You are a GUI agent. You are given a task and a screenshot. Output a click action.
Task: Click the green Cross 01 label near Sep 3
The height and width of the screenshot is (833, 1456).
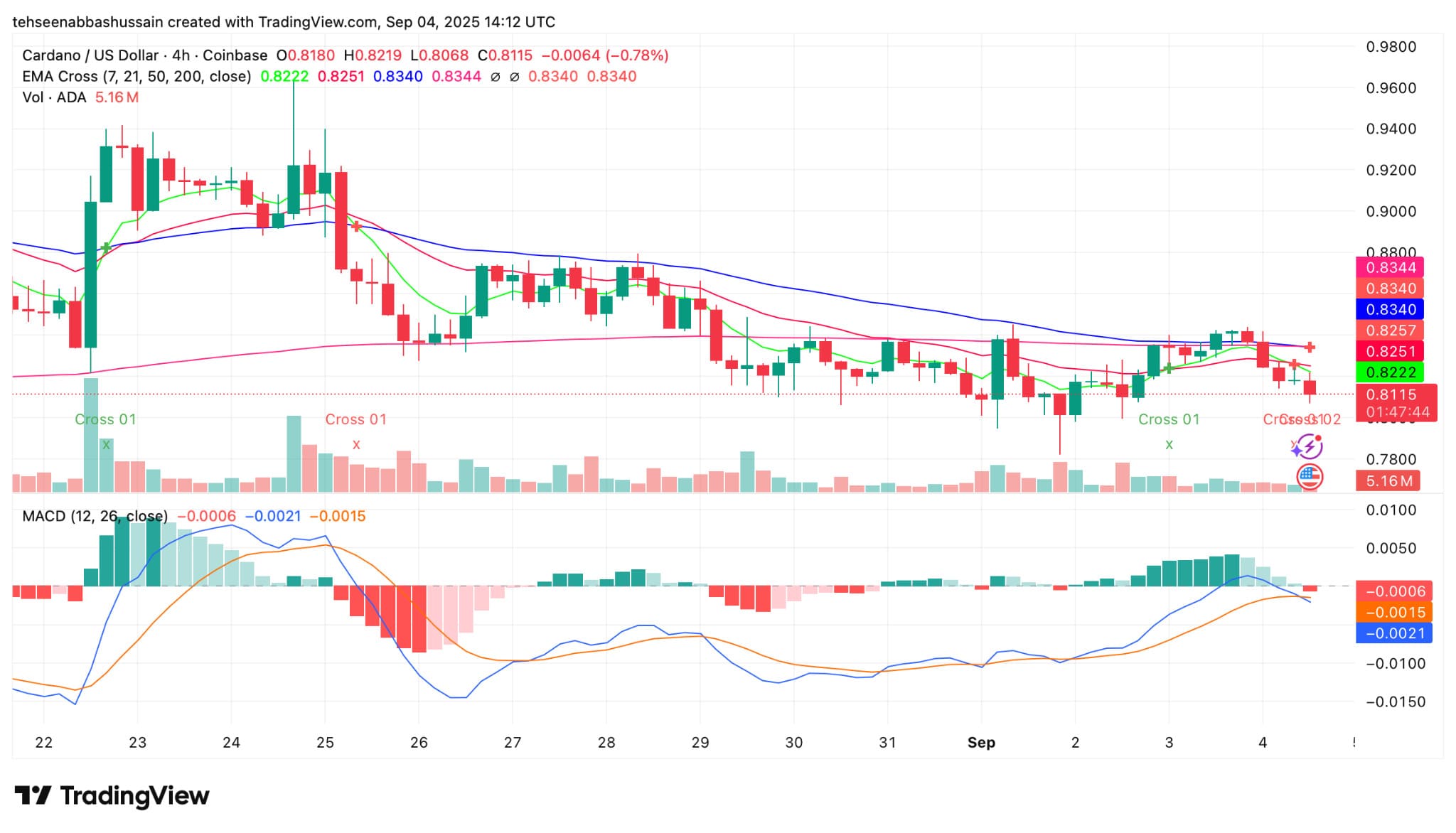click(1169, 419)
